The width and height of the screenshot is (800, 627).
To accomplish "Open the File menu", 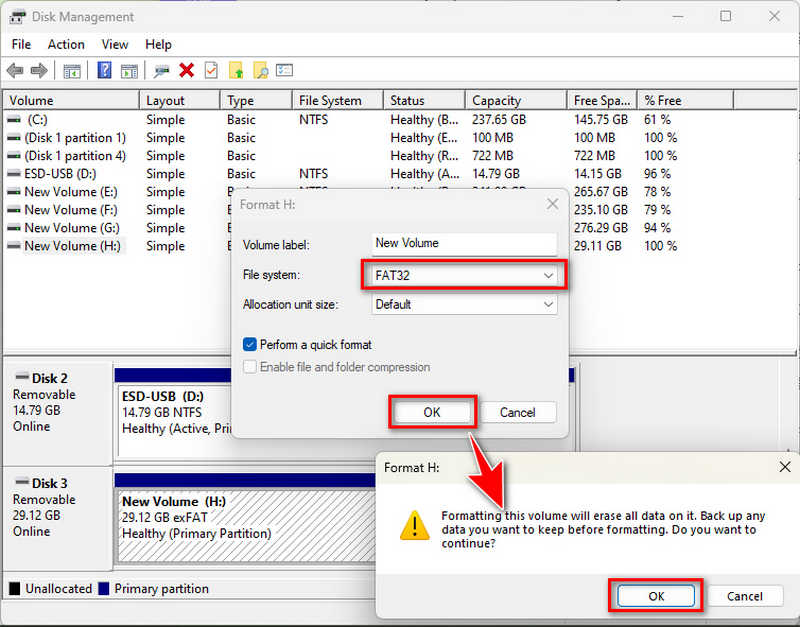I will pyautogui.click(x=21, y=44).
